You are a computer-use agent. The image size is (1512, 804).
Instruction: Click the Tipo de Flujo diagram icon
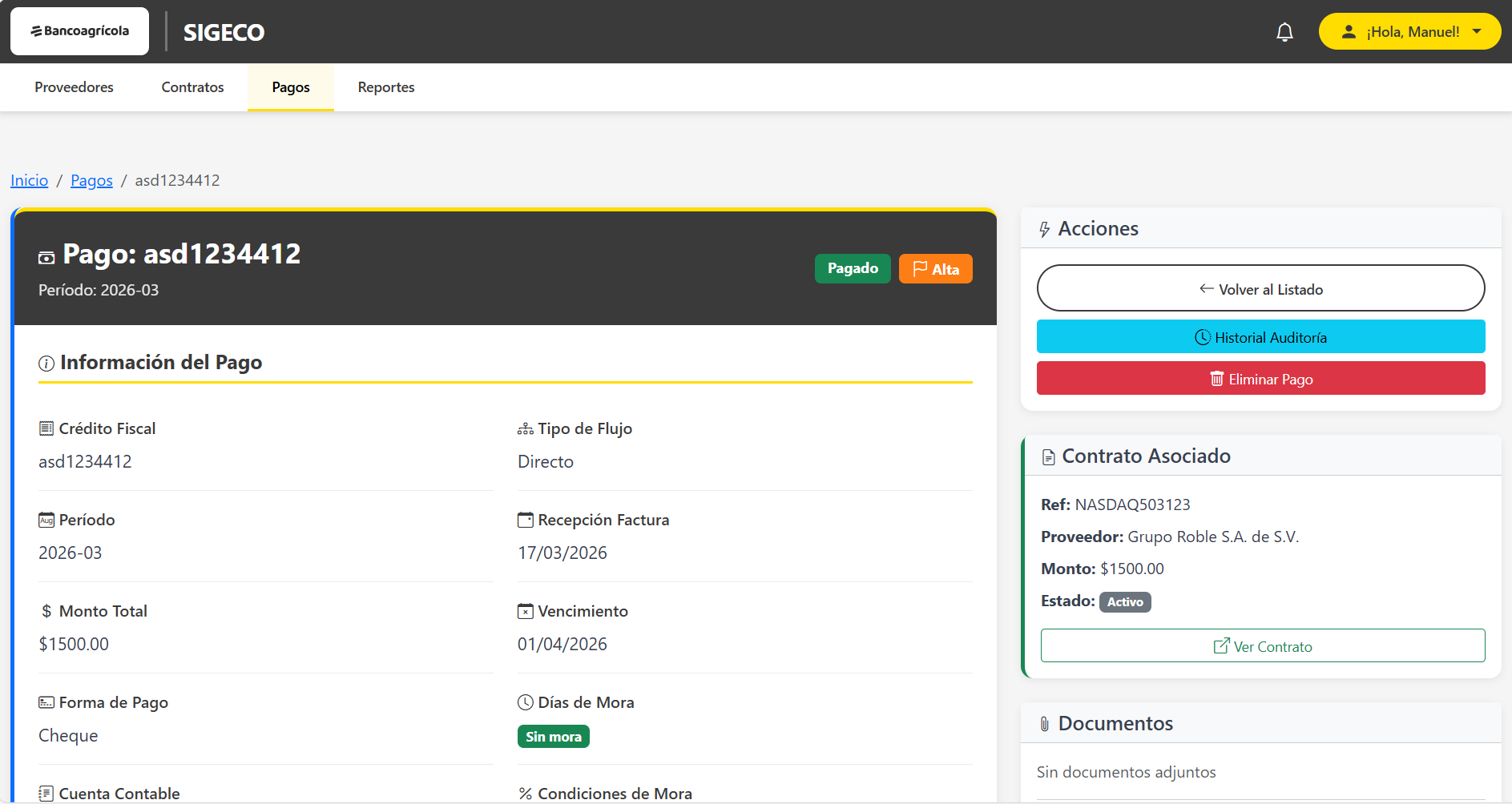(x=526, y=429)
